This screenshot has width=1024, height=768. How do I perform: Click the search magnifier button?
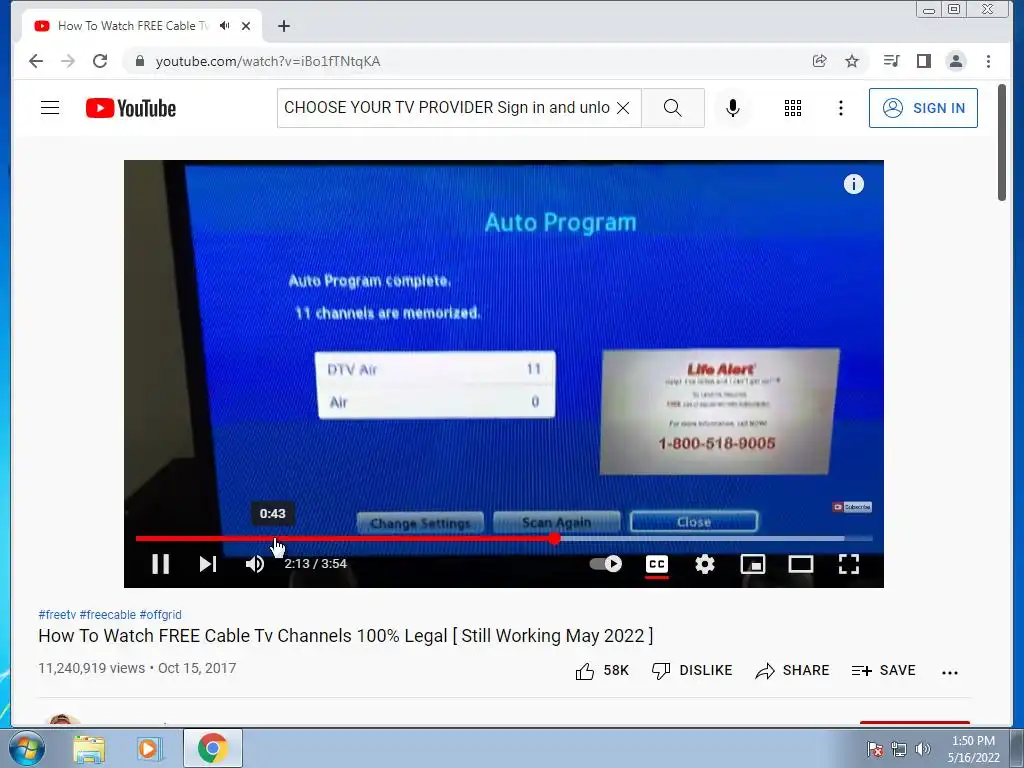point(673,108)
